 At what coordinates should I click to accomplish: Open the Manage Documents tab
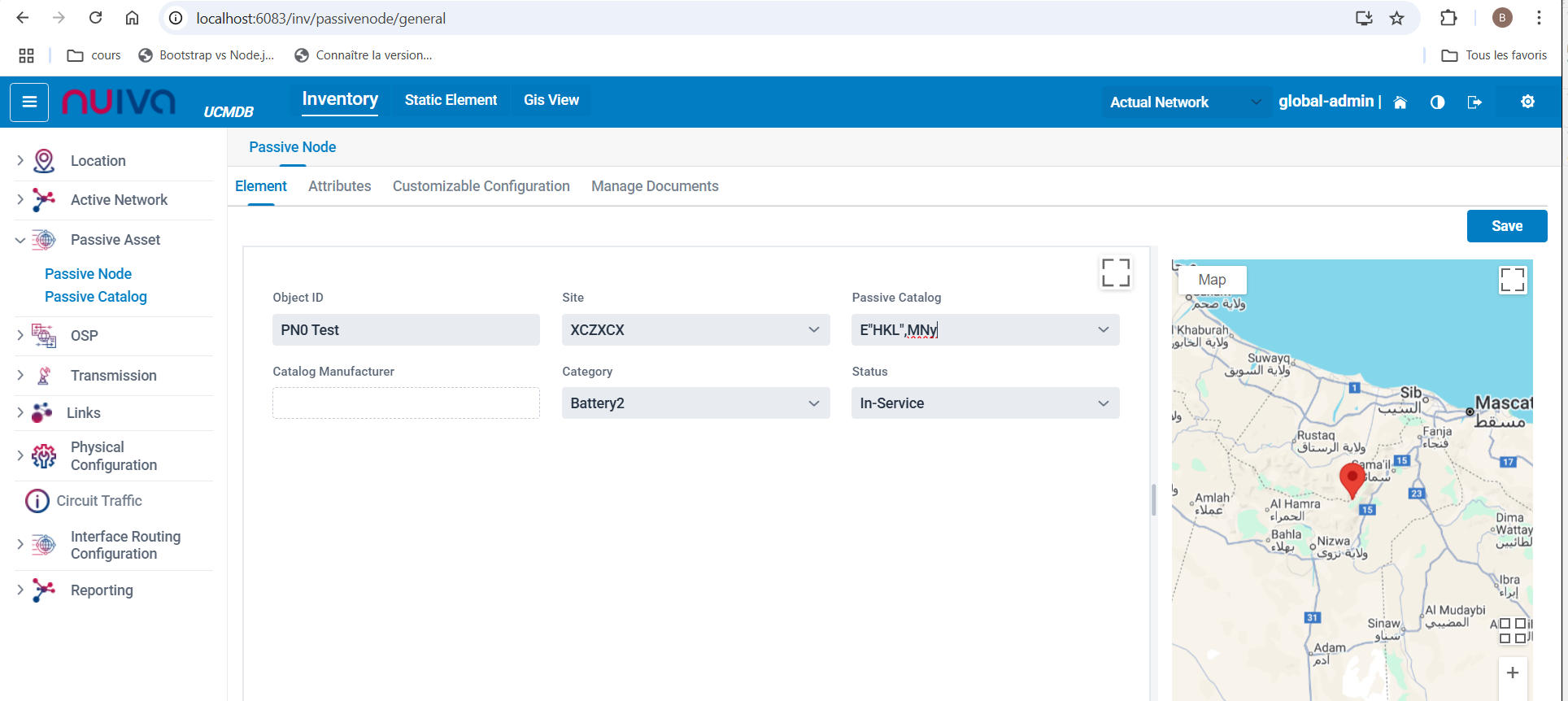pos(655,186)
